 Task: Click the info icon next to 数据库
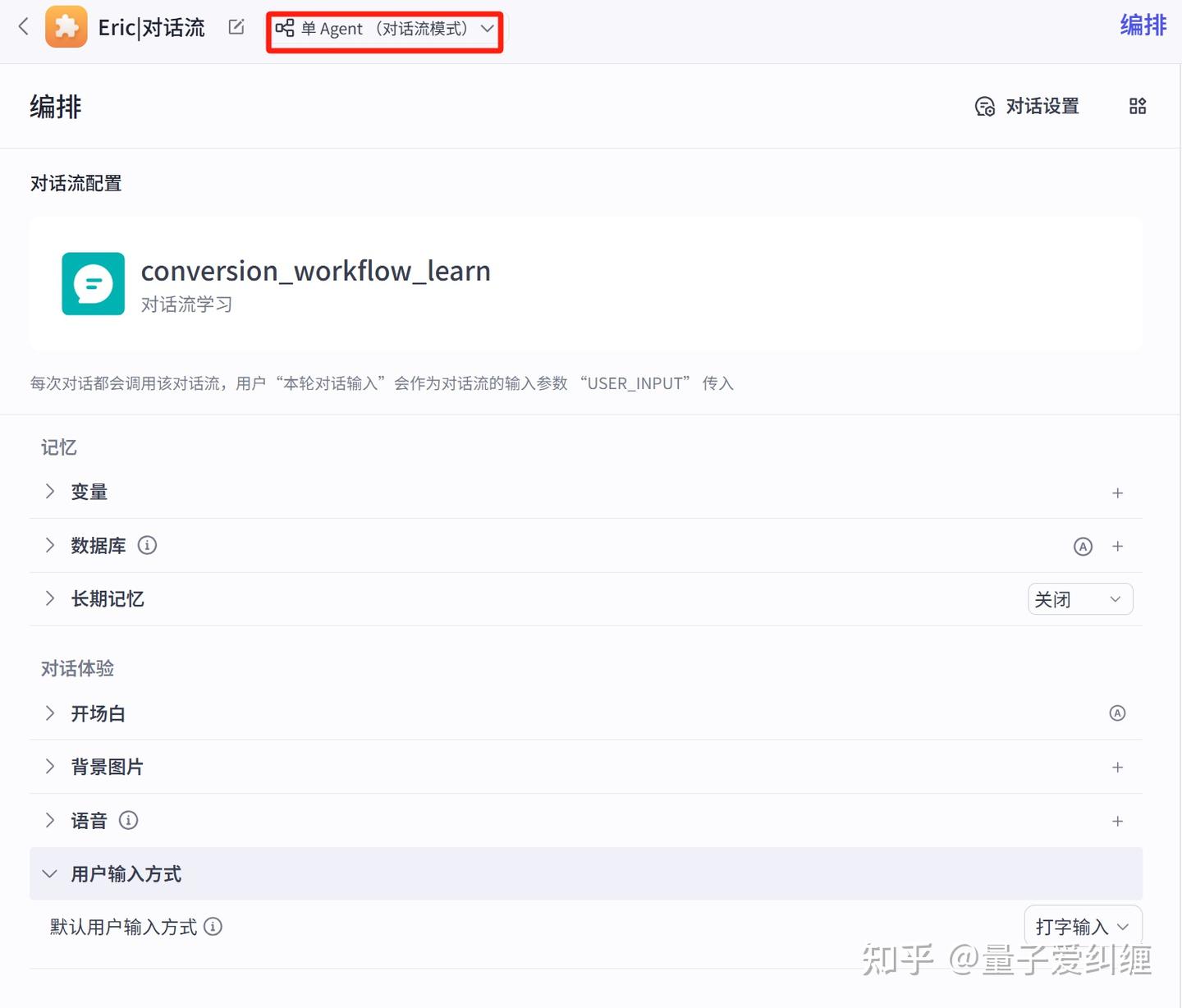[147, 545]
